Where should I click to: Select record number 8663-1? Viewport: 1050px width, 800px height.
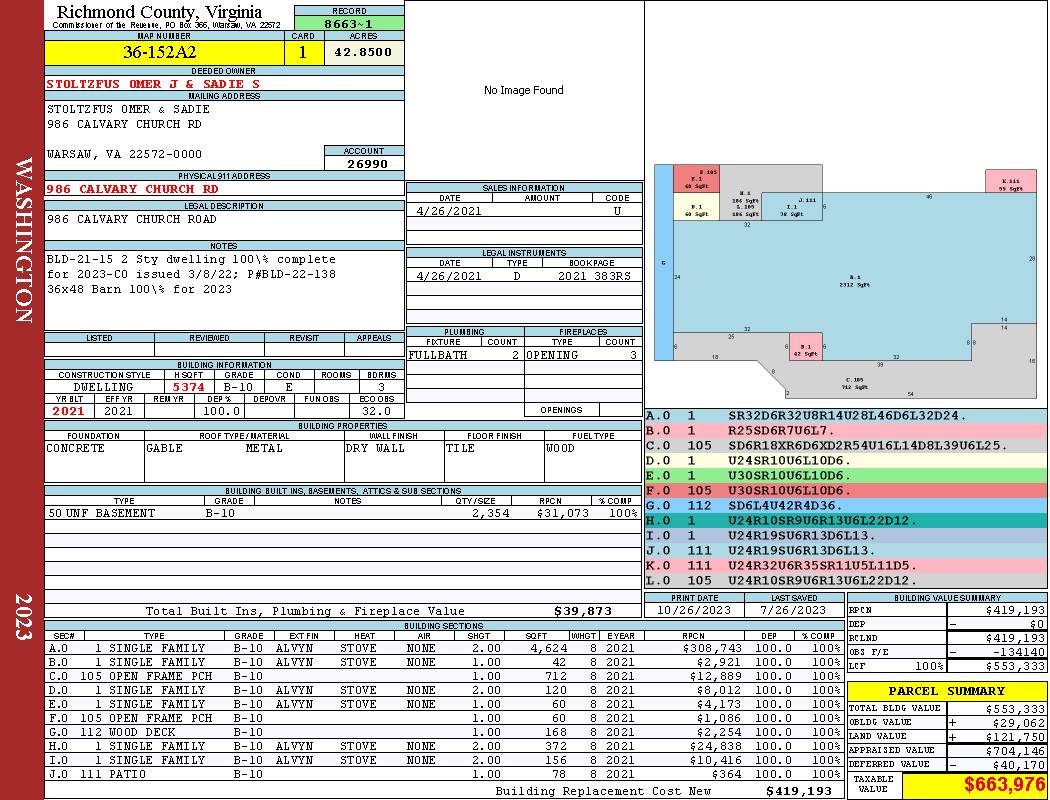click(x=348, y=24)
